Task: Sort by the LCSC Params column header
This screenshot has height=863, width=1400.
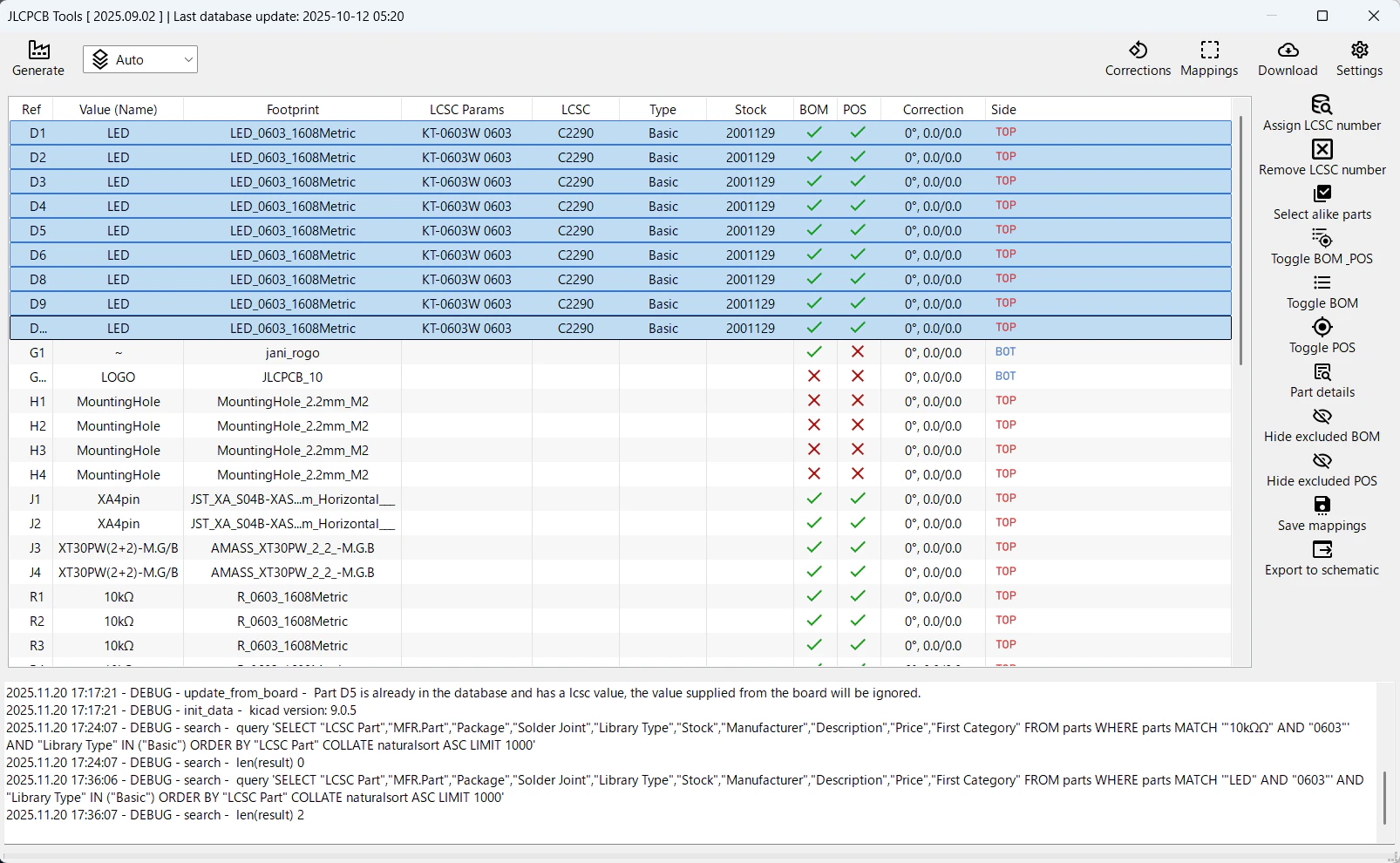Action: [x=467, y=109]
